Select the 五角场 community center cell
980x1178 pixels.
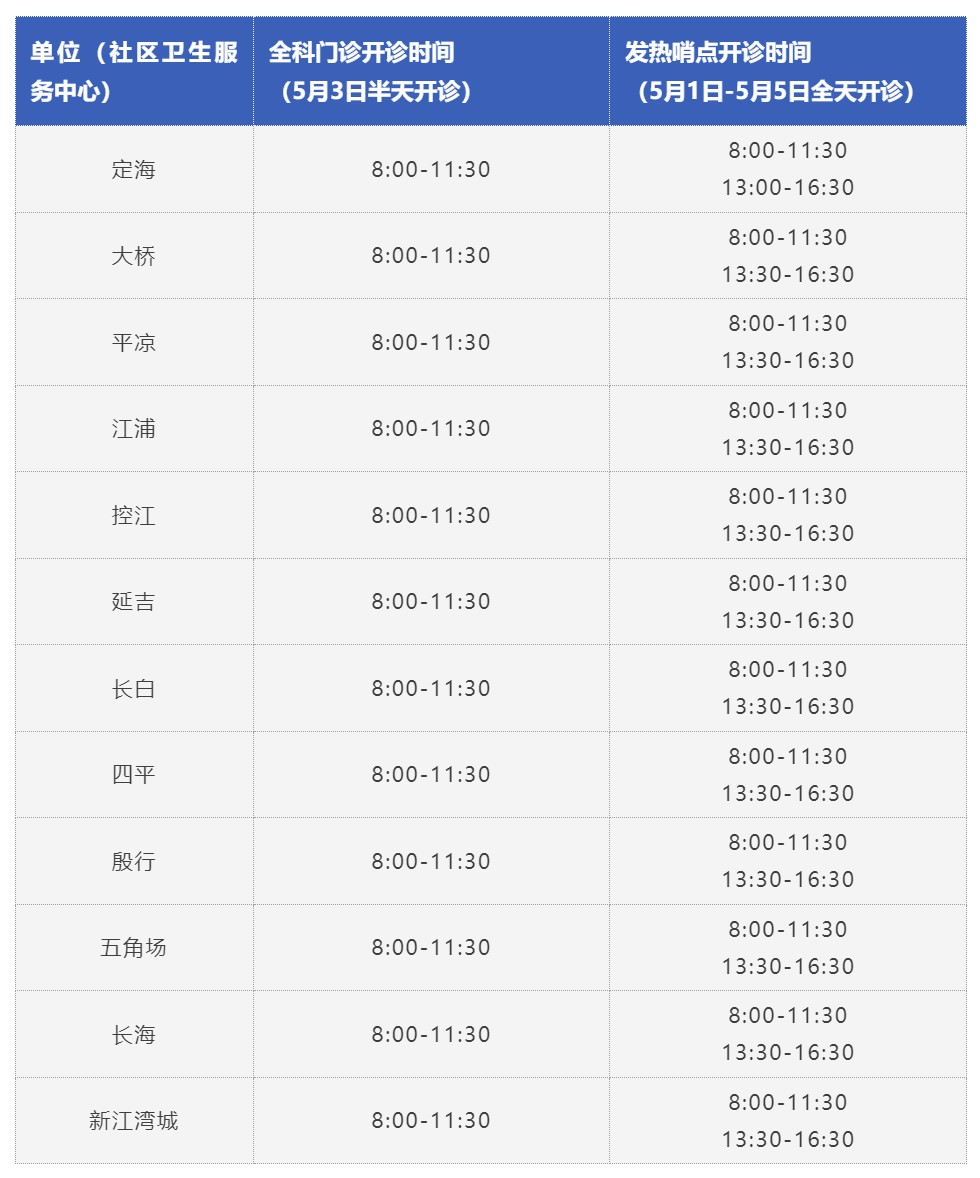pyautogui.click(x=134, y=948)
